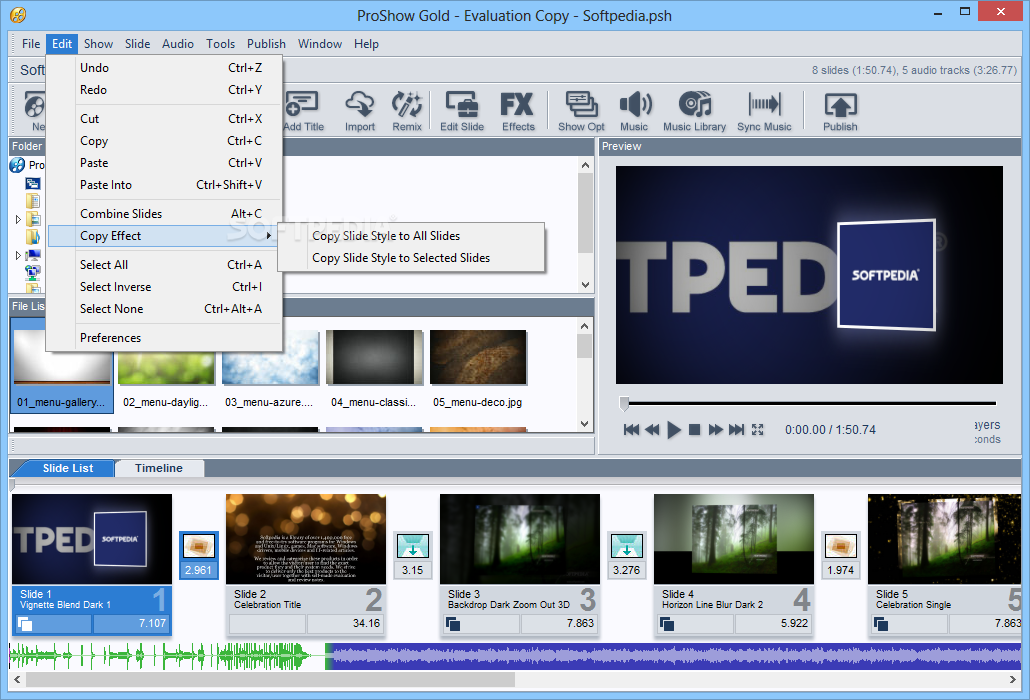Click the transition icon after Slide 3
This screenshot has width=1030, height=700.
[627, 546]
